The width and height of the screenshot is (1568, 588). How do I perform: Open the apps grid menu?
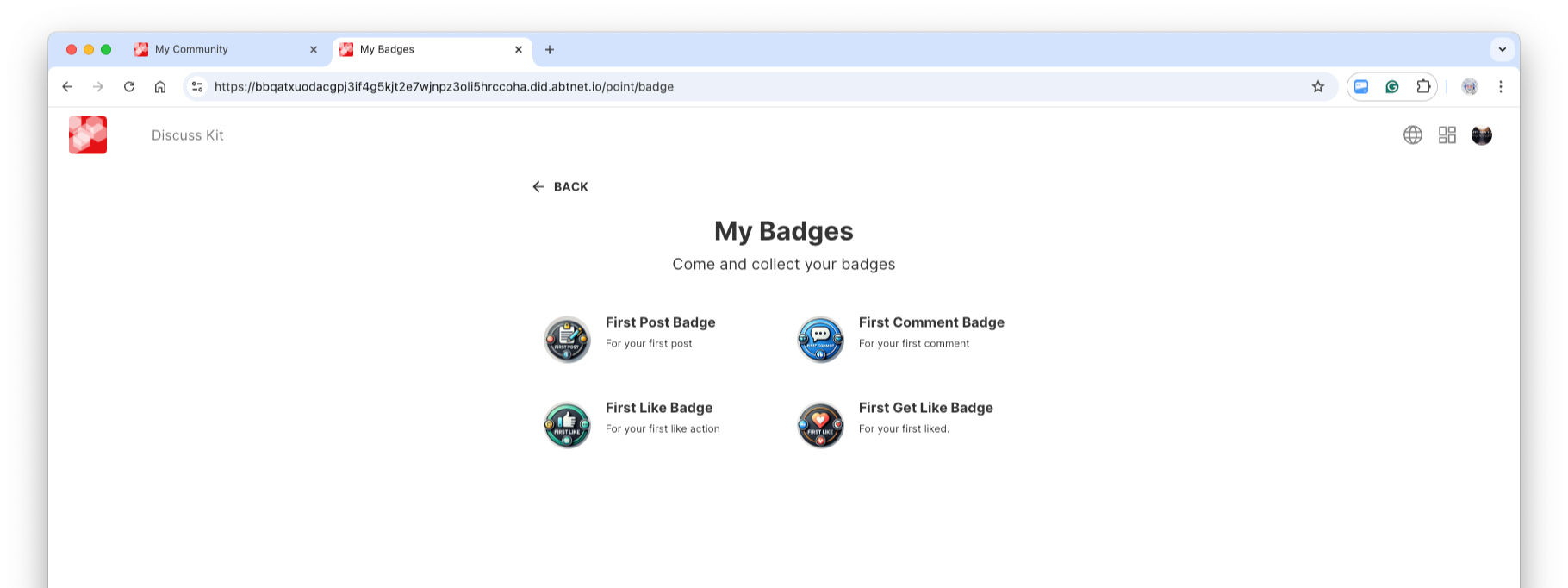point(1447,135)
